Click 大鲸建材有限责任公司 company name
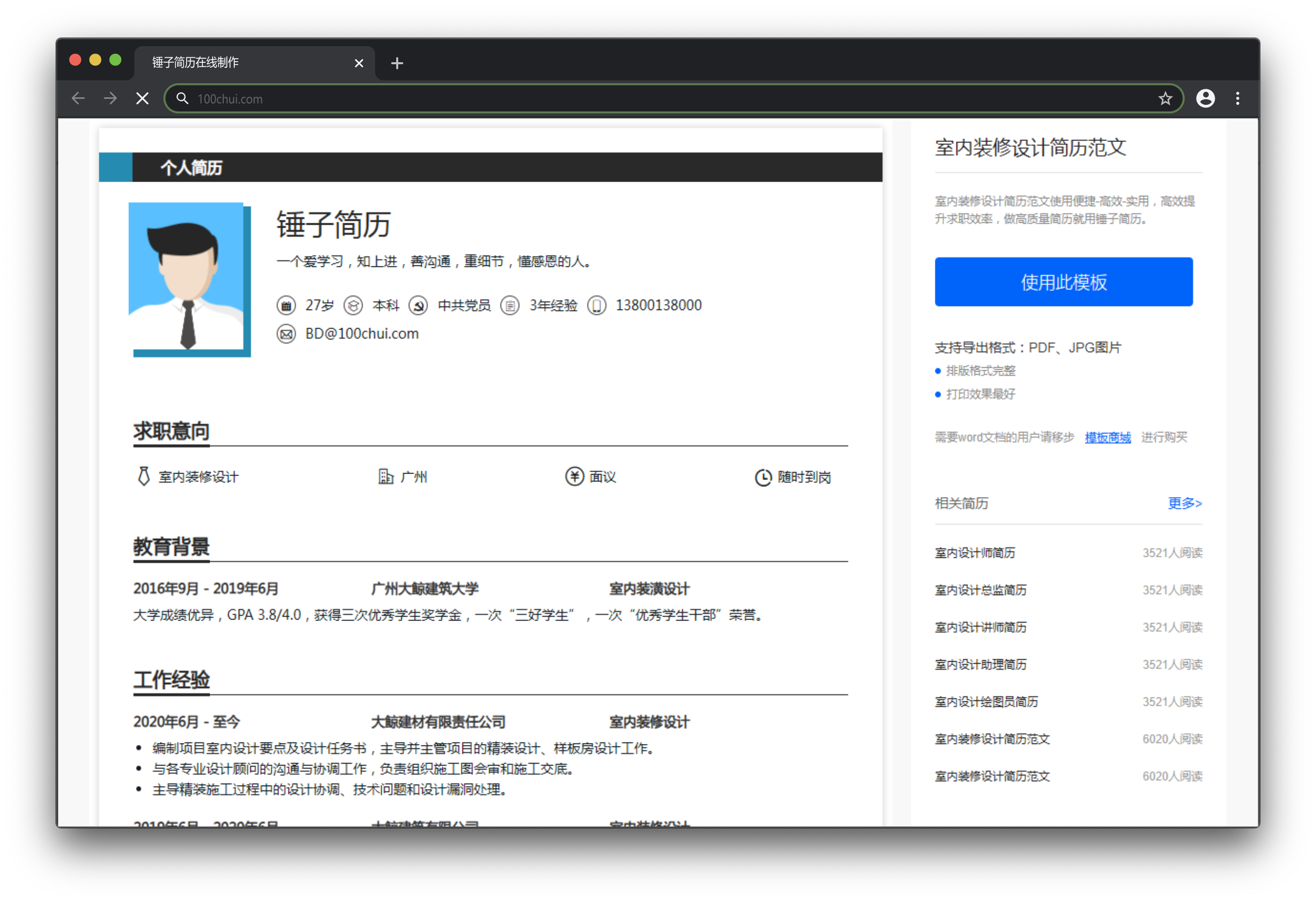This screenshot has height=902, width=1316. coord(438,721)
